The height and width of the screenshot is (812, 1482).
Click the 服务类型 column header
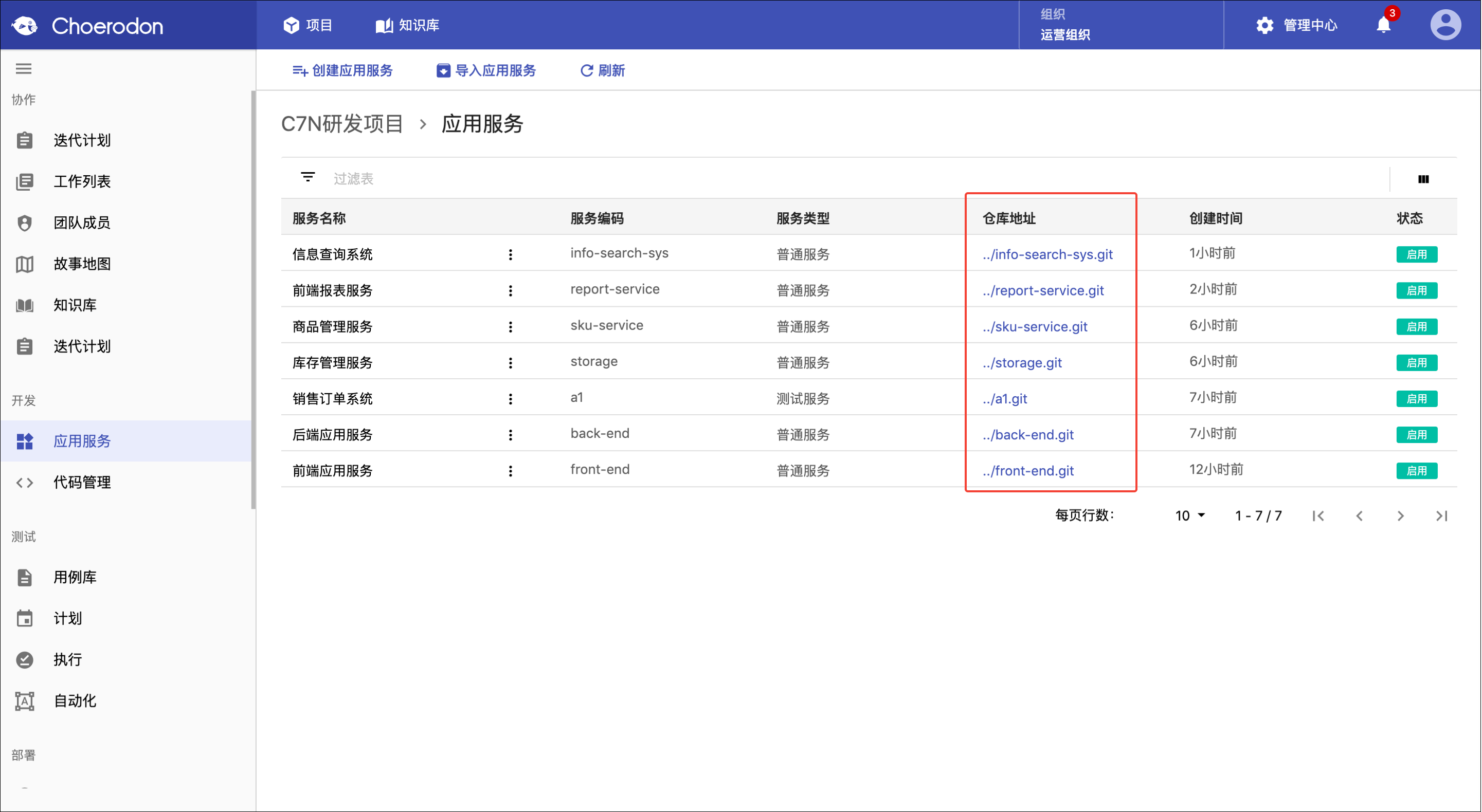pyautogui.click(x=803, y=218)
